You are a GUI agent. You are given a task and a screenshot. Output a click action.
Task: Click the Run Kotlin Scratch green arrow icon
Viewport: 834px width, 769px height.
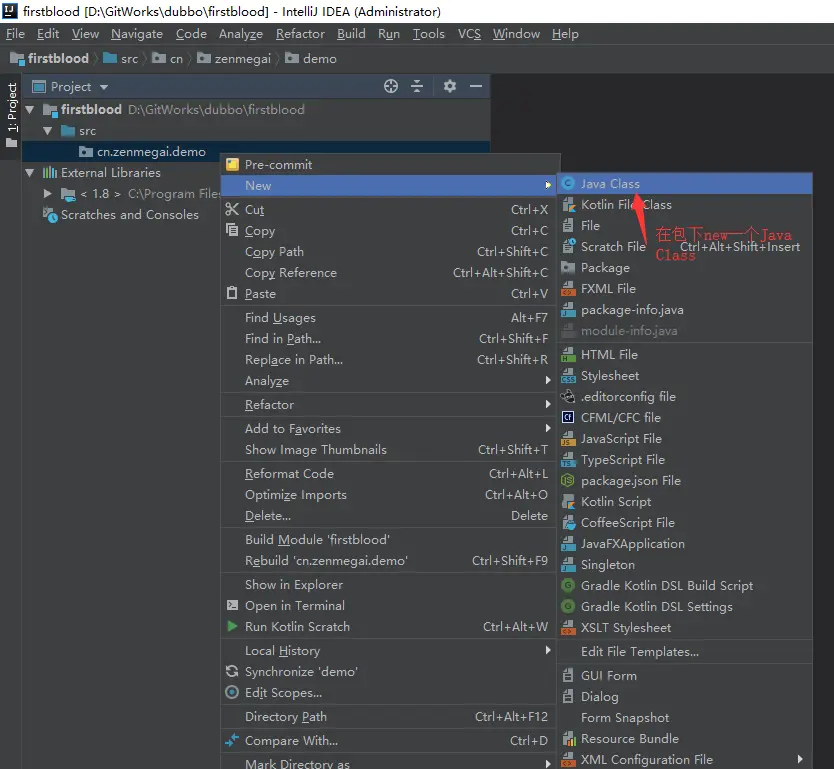click(232, 626)
